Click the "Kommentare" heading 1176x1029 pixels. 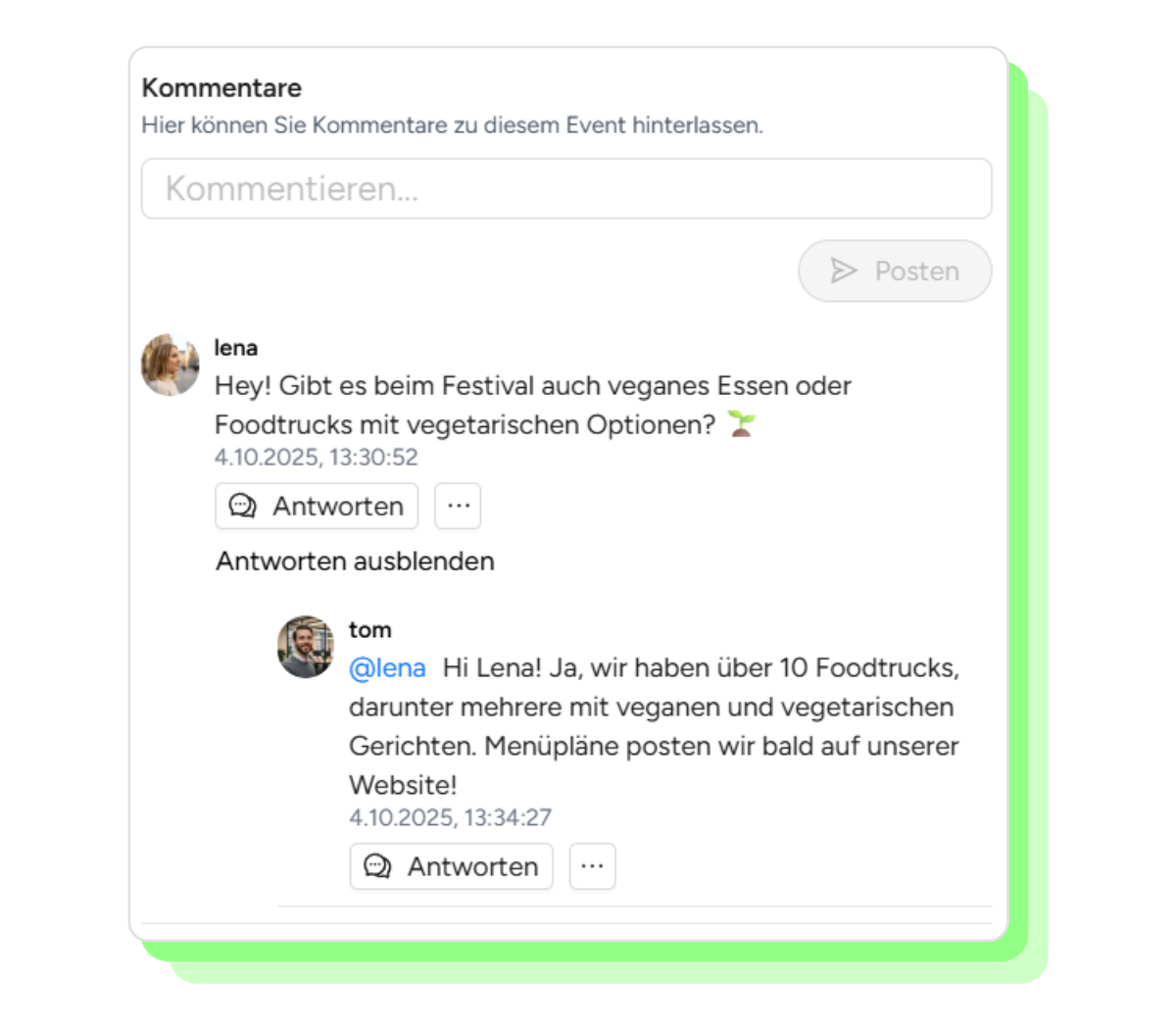[221, 88]
